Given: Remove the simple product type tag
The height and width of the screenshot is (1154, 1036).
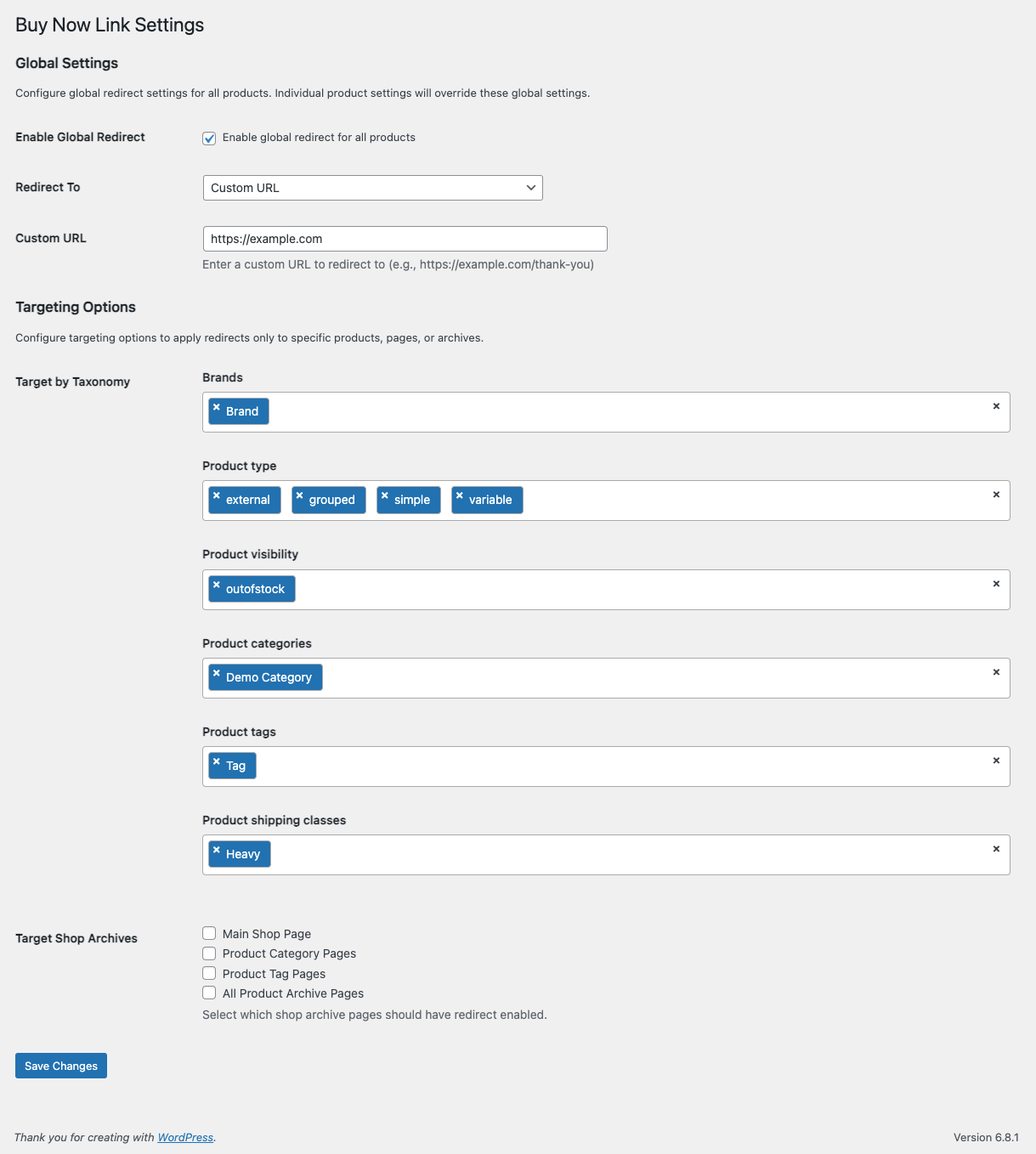Looking at the screenshot, I should tap(384, 499).
